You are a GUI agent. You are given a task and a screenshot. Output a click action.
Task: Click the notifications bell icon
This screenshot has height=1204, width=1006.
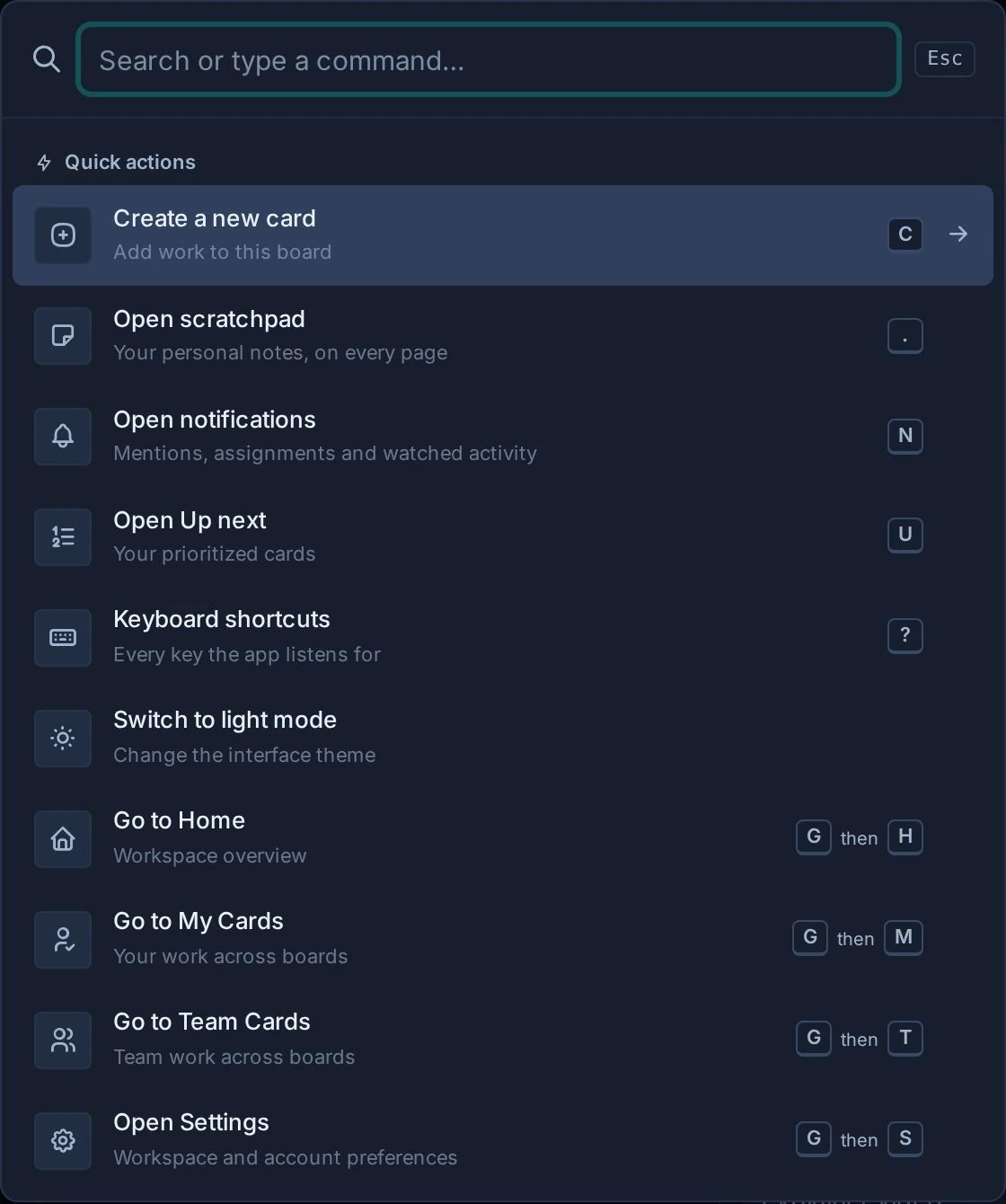pyautogui.click(x=63, y=437)
